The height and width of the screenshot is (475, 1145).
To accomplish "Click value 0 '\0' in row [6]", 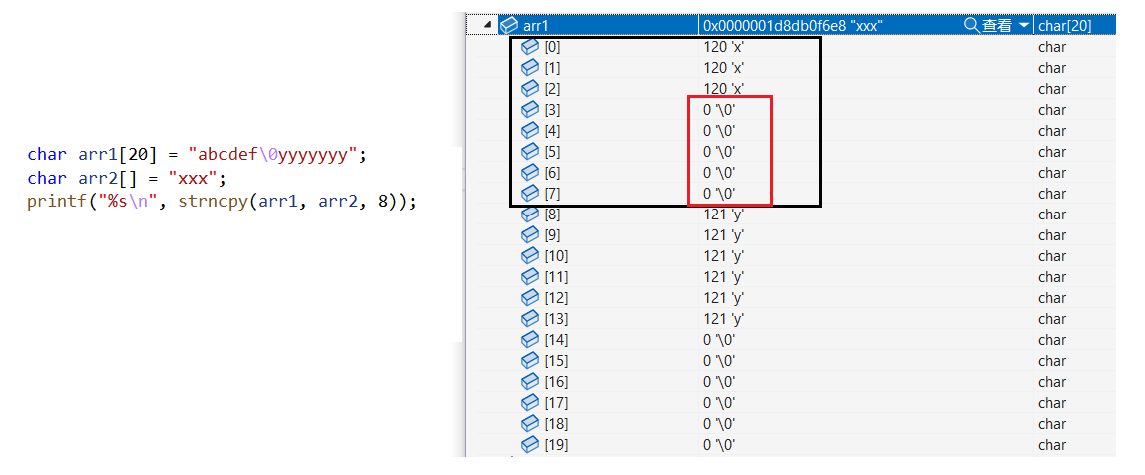I will point(719,172).
